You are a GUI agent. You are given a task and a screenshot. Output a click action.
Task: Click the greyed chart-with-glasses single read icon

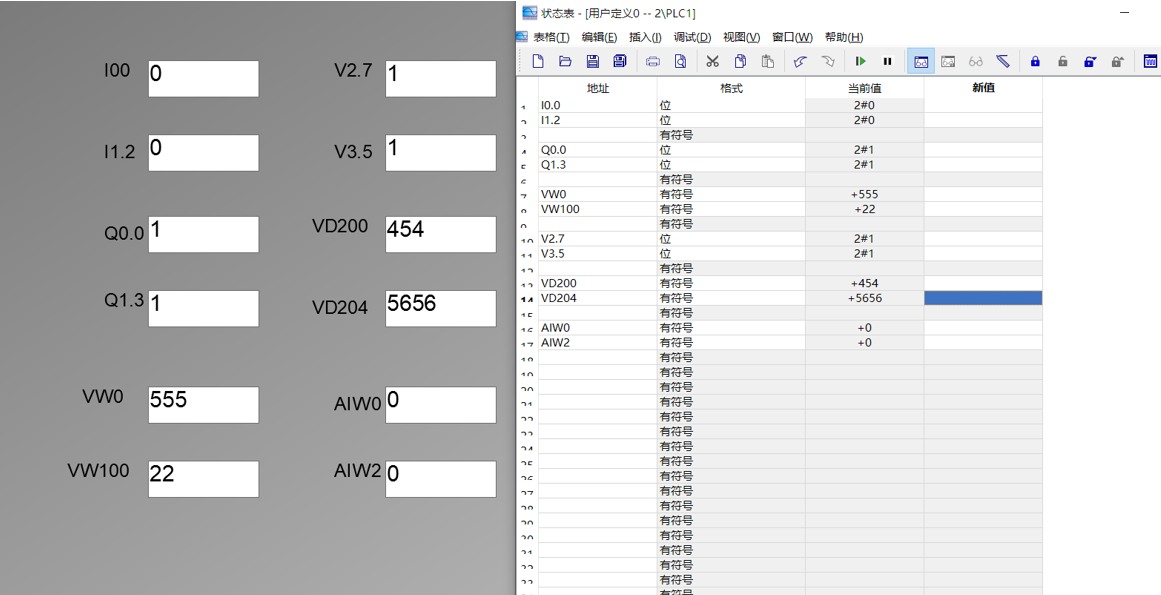point(948,61)
